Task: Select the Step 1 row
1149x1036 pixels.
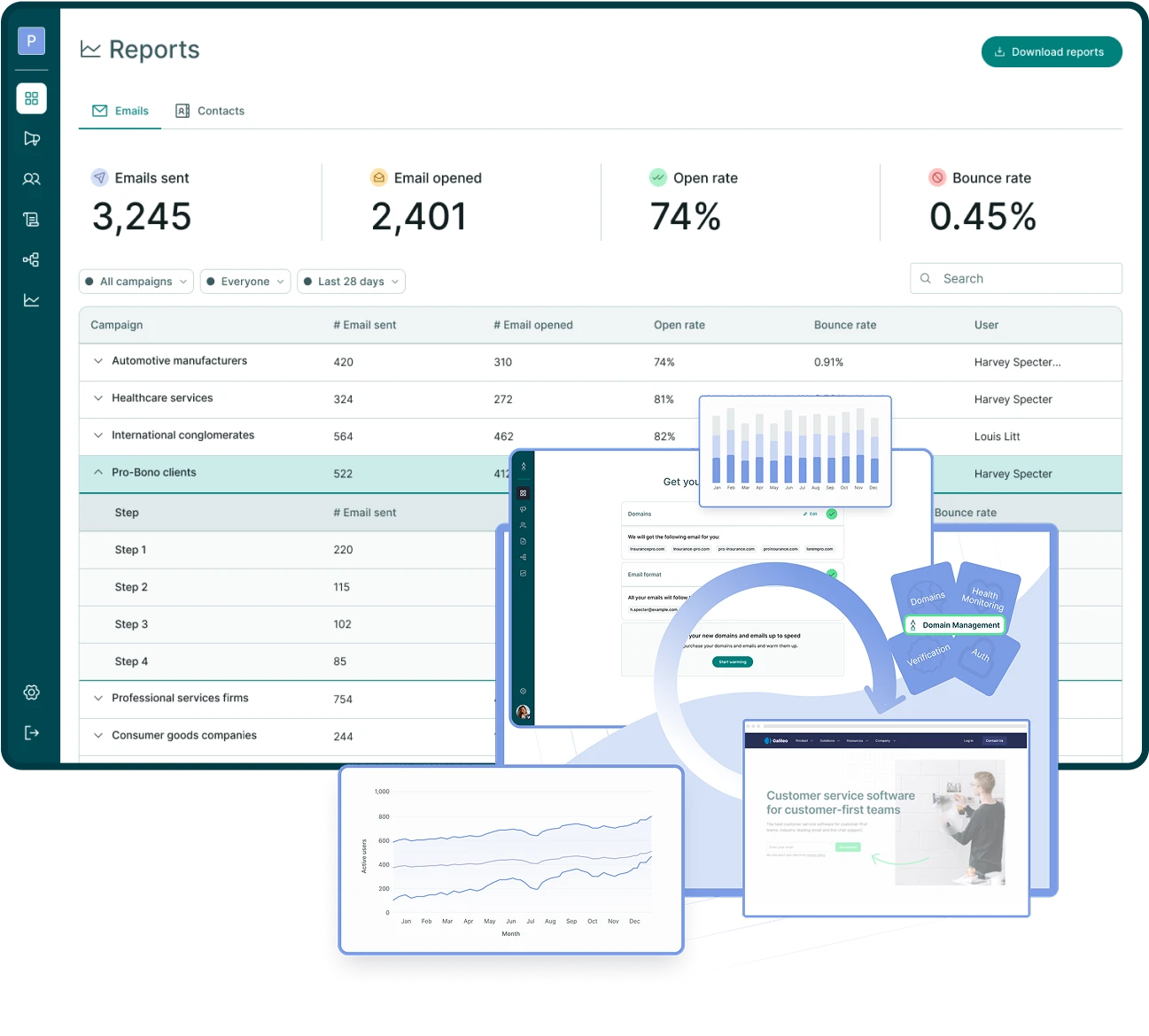Action: point(288,550)
